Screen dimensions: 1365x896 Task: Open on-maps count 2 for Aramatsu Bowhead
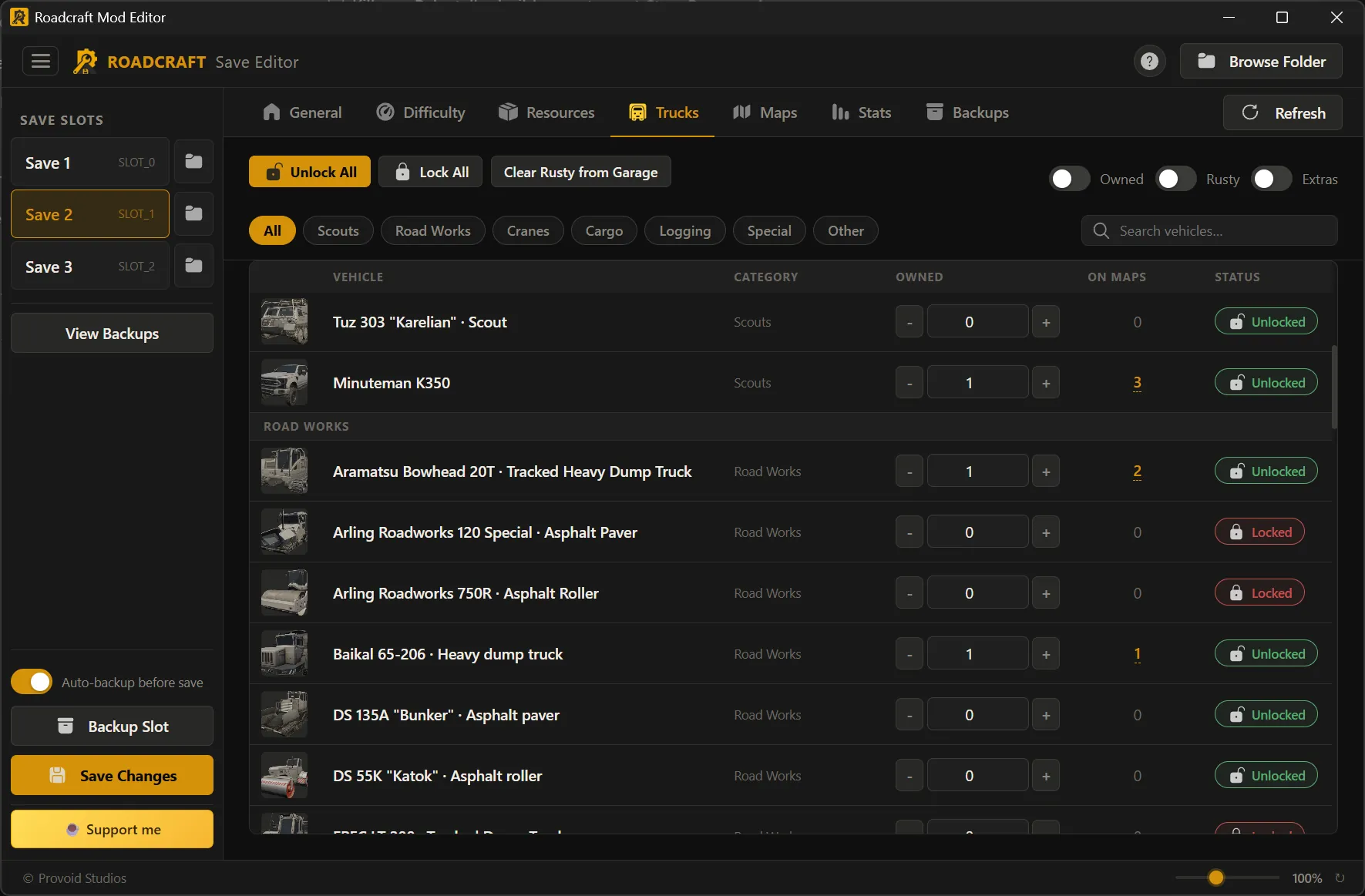pos(1137,471)
